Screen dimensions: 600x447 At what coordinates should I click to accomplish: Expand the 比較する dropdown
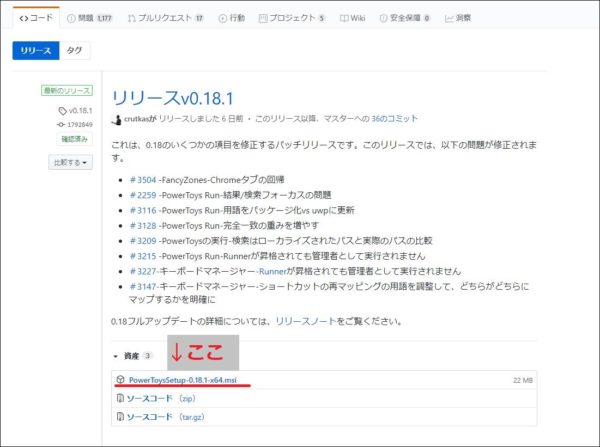69,162
